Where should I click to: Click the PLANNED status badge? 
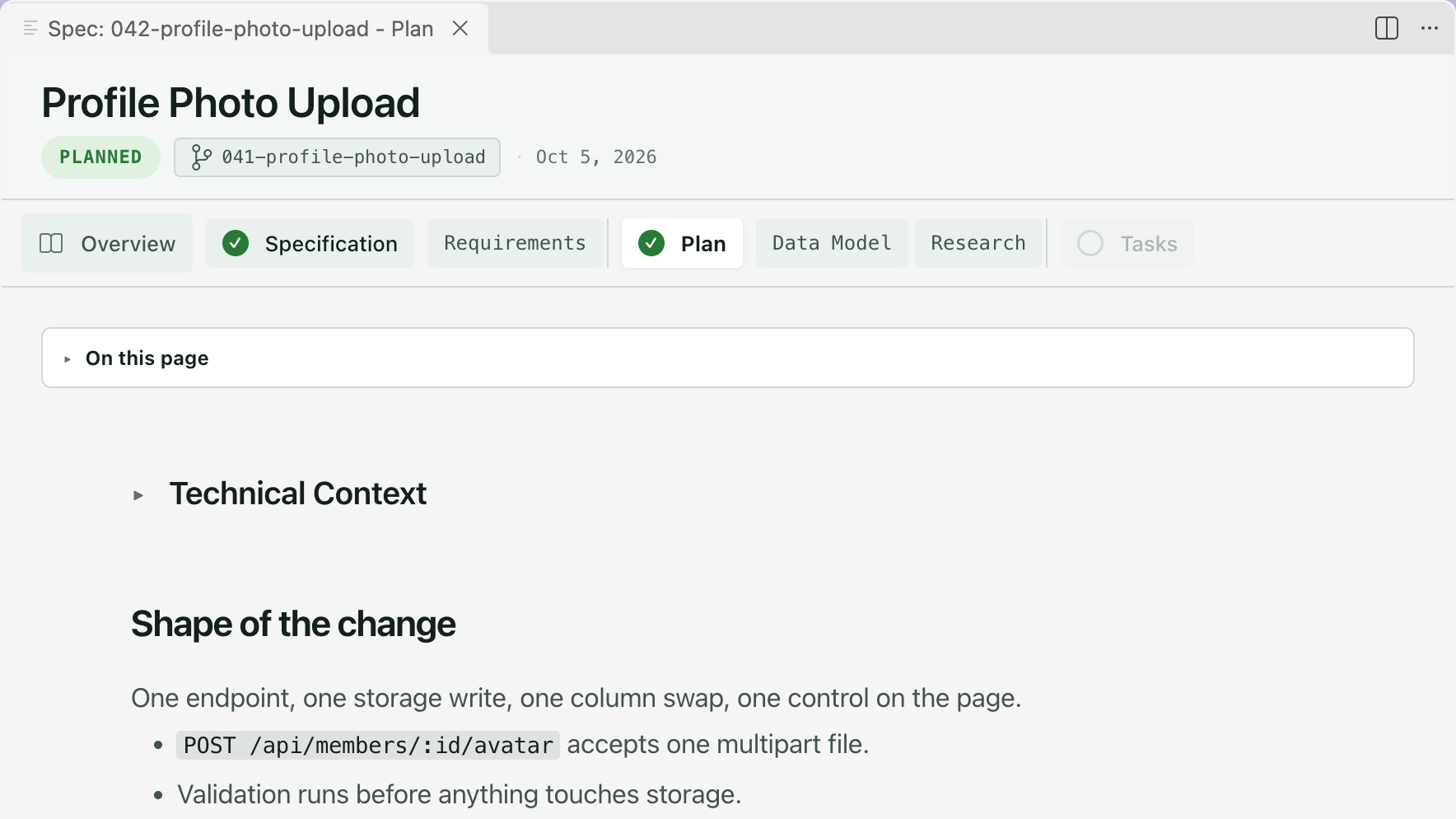tap(100, 157)
